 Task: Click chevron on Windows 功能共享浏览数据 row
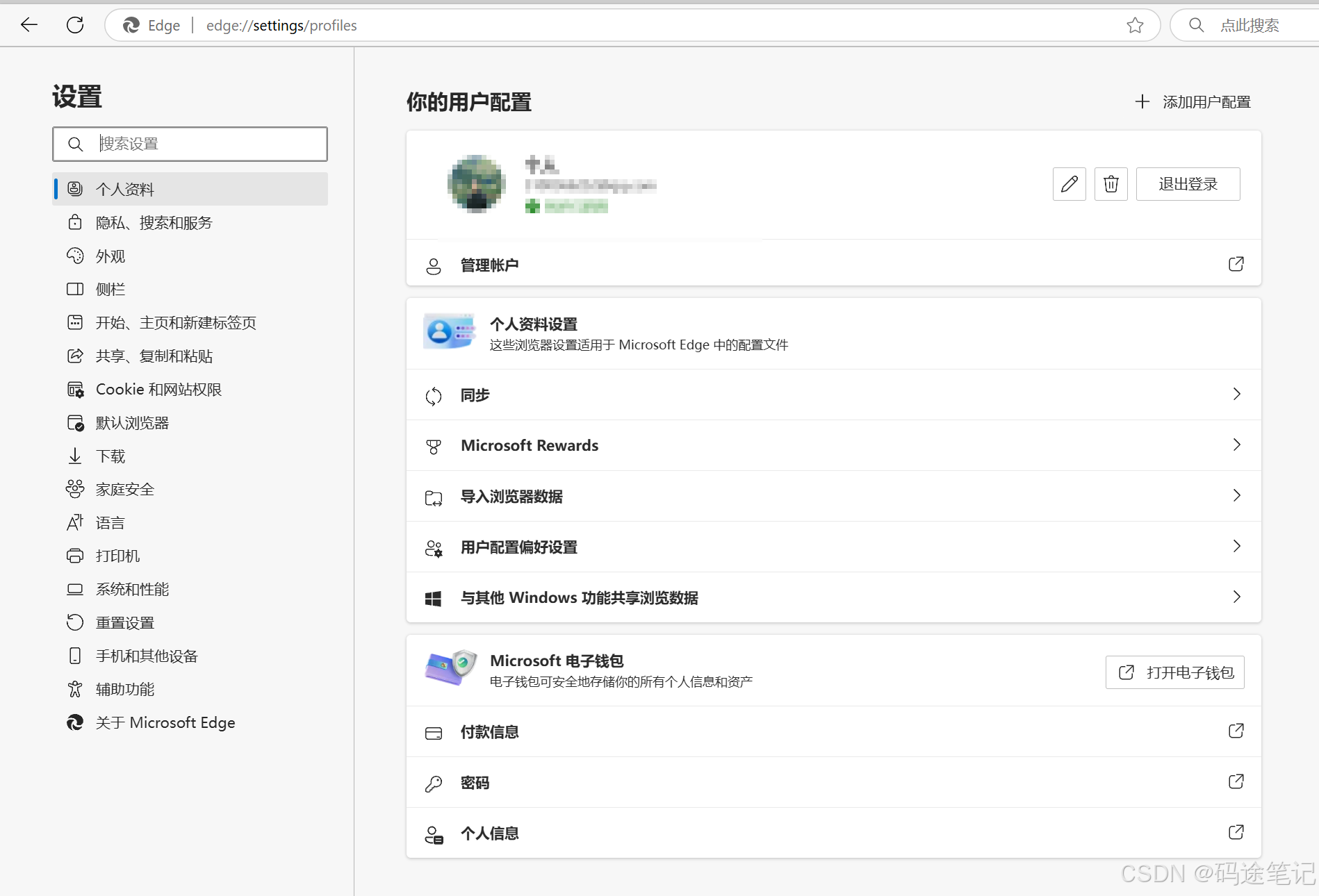click(1236, 597)
